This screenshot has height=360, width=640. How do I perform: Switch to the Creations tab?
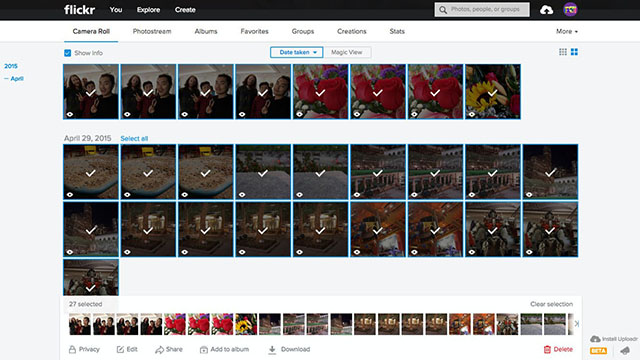[352, 31]
